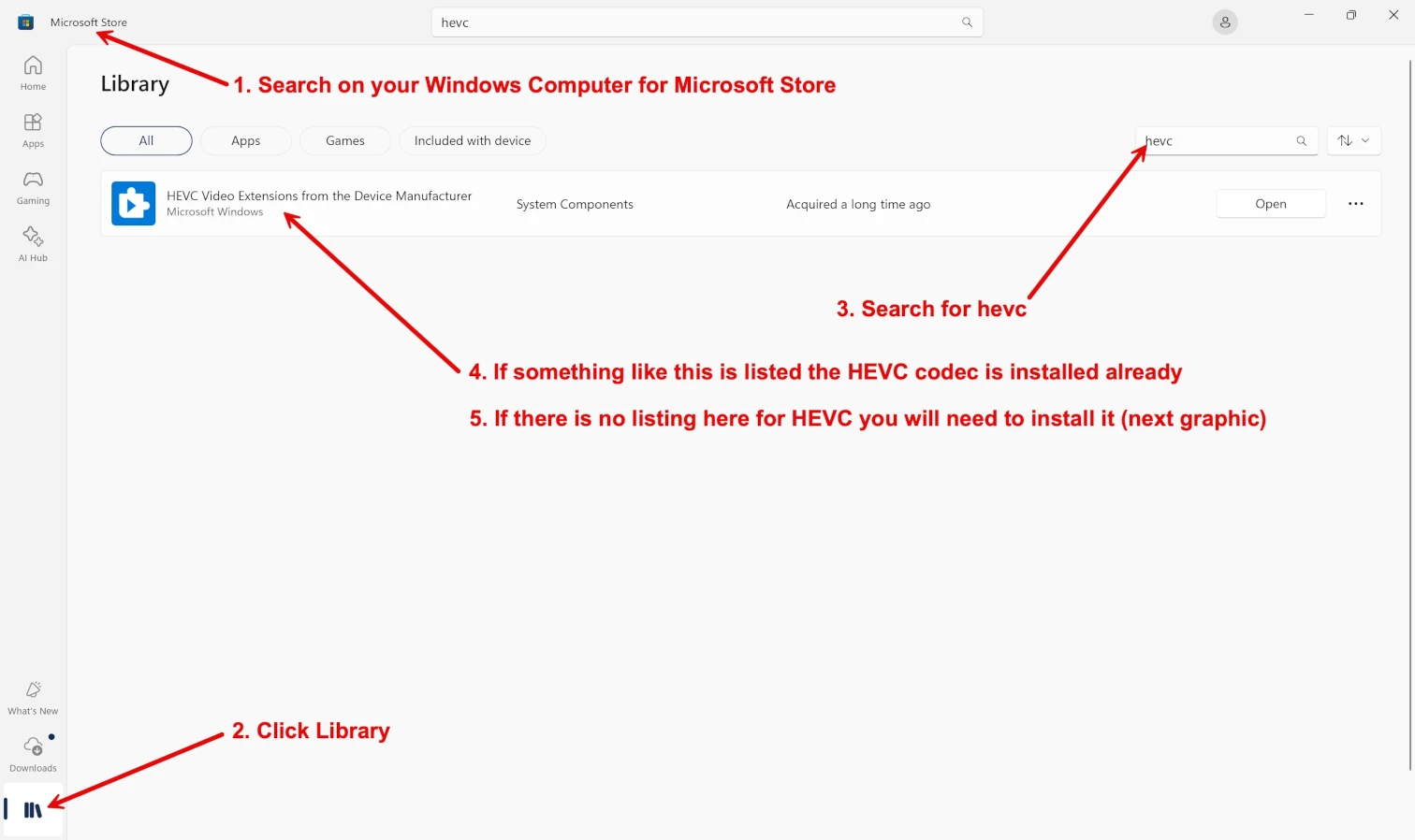
Task: Switch to the Games filter tab
Action: pyautogui.click(x=345, y=140)
